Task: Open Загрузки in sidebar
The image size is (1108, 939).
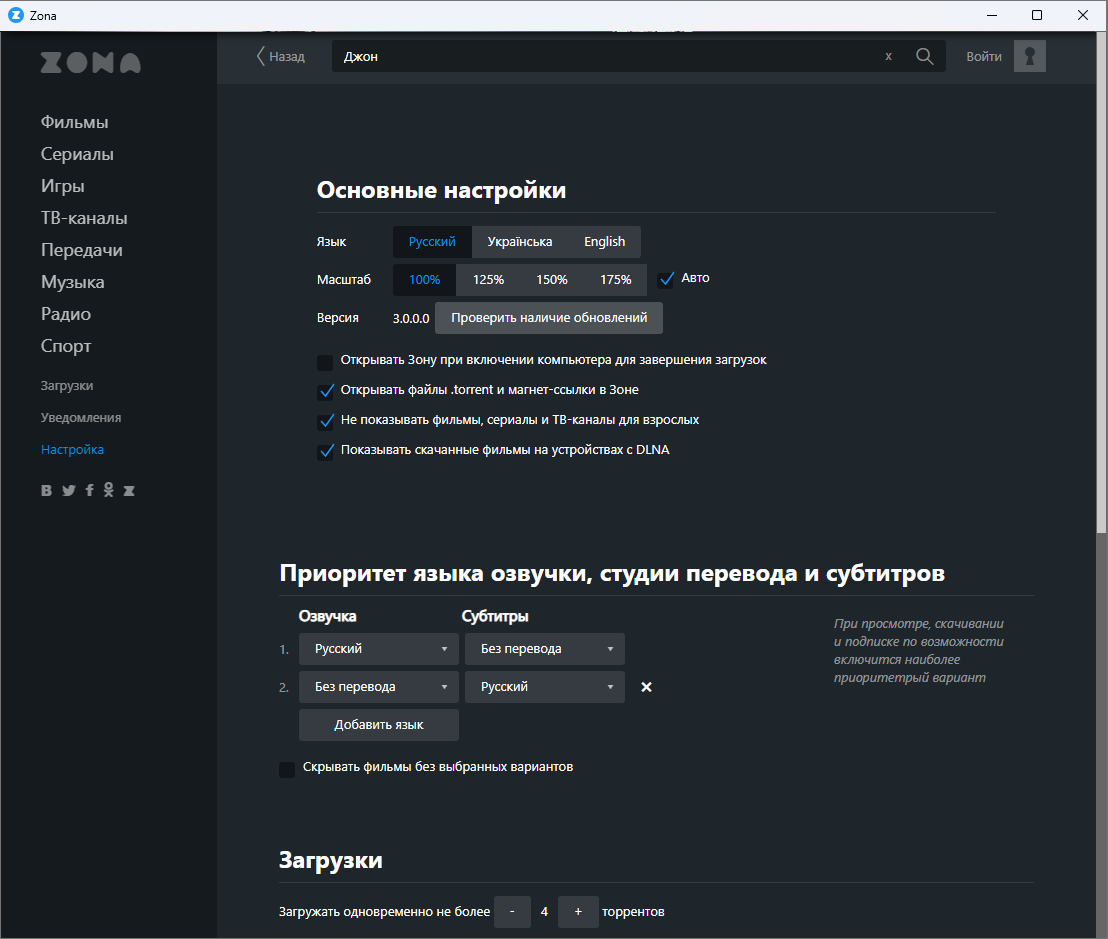Action: [66, 386]
